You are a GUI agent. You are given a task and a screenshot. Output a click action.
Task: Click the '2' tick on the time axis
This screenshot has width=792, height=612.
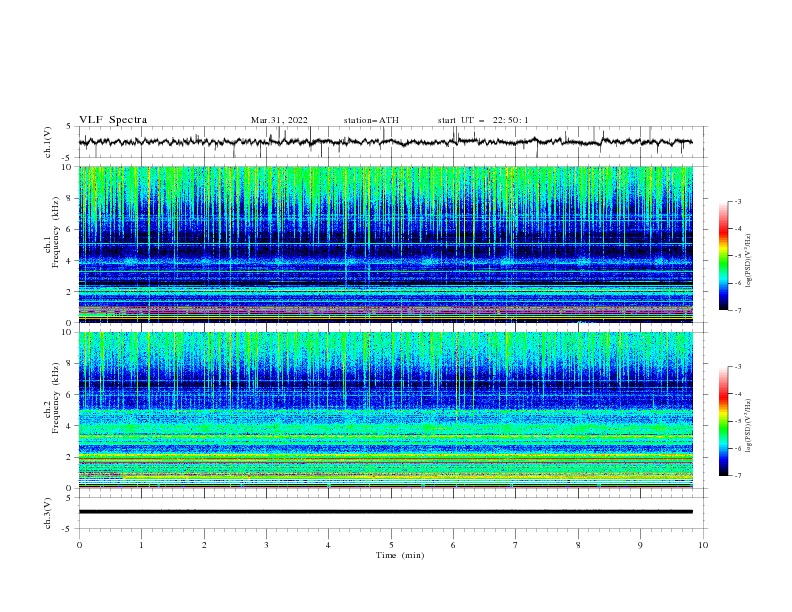click(204, 545)
